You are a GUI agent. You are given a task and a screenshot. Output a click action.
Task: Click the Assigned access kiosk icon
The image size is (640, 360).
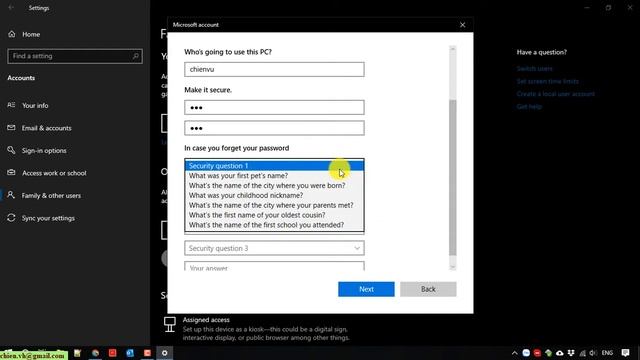point(170,324)
